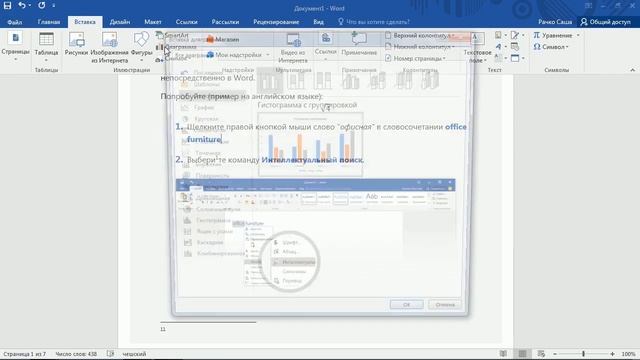Click the Текстовое поле text box button
640x360 pixels.
(477, 47)
